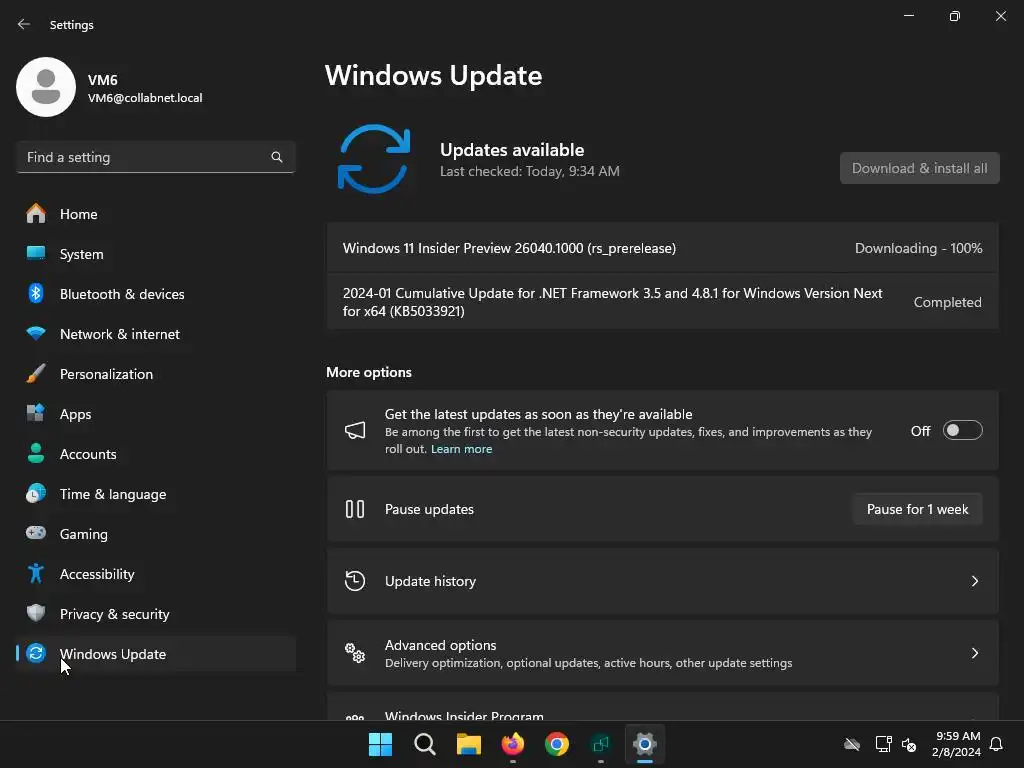Viewport: 1024px width, 768px height.
Task: Click Pause for 1 week button
Action: pyautogui.click(x=918, y=509)
